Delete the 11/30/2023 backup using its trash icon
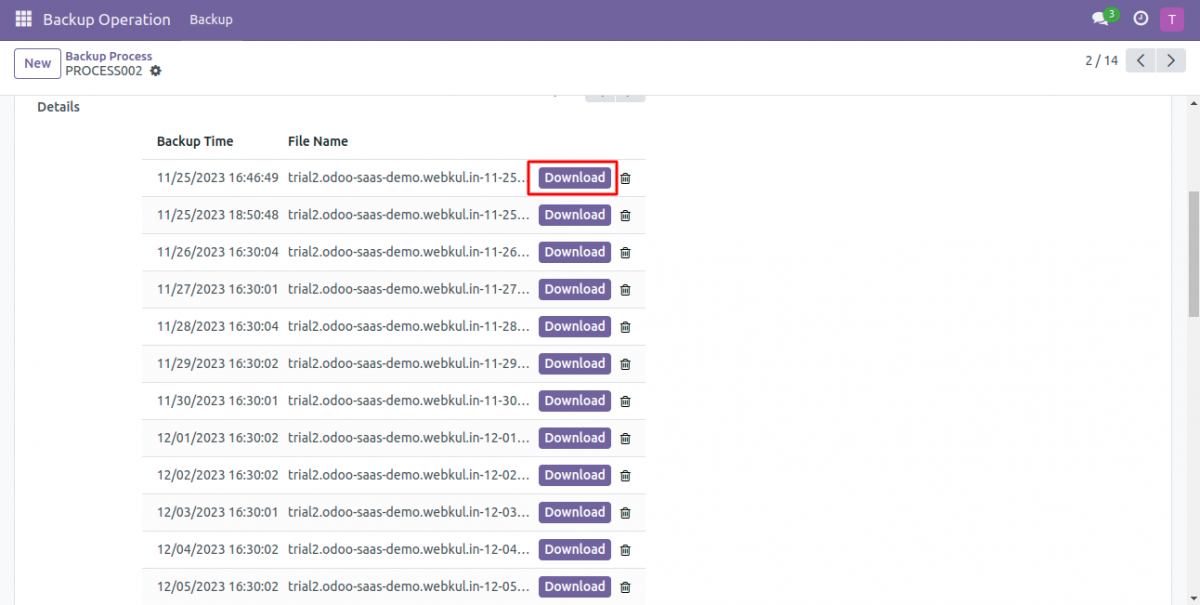1200x605 pixels. click(625, 400)
